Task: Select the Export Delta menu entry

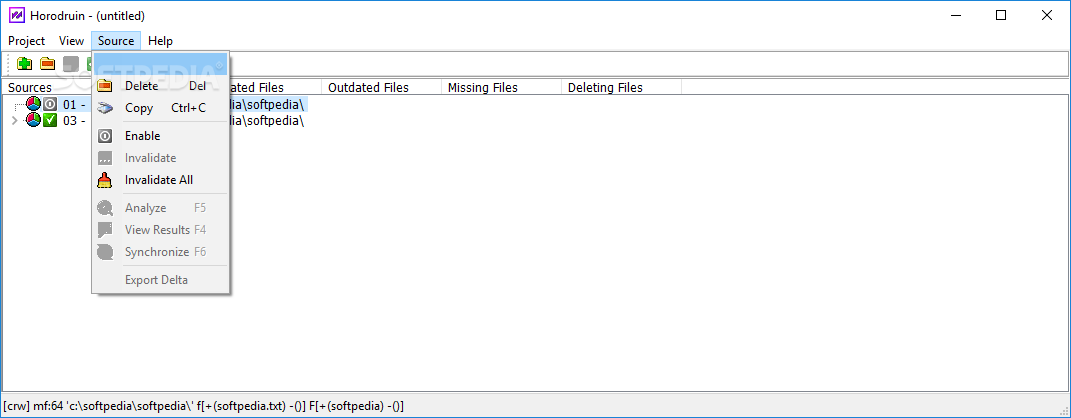Action: (x=161, y=280)
